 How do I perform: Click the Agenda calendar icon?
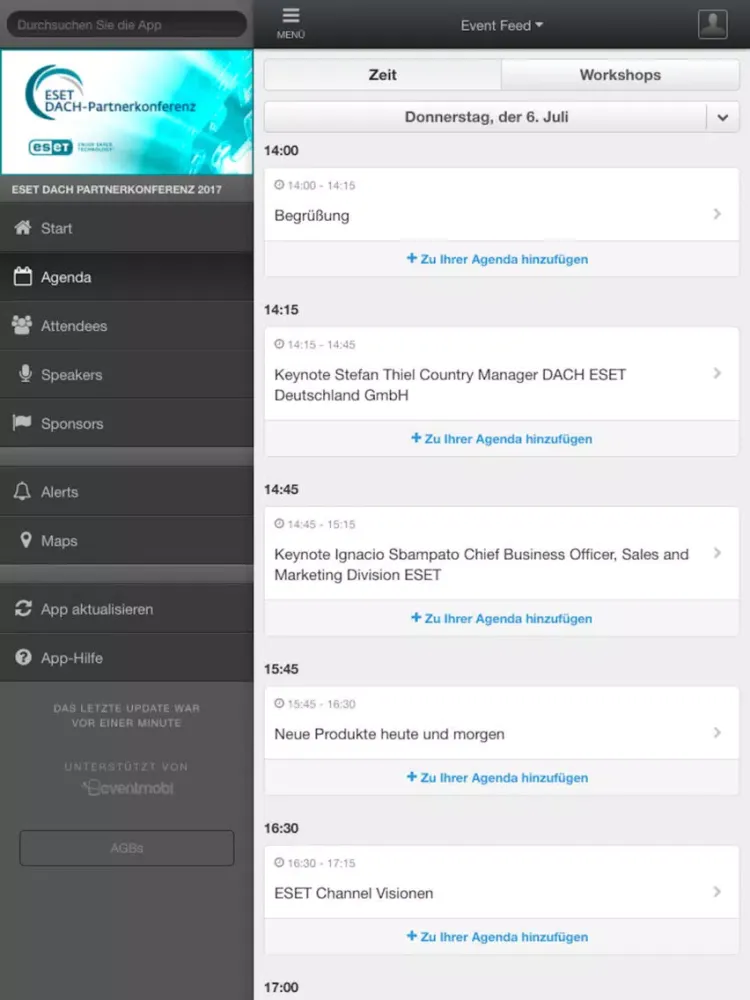[x=23, y=276]
